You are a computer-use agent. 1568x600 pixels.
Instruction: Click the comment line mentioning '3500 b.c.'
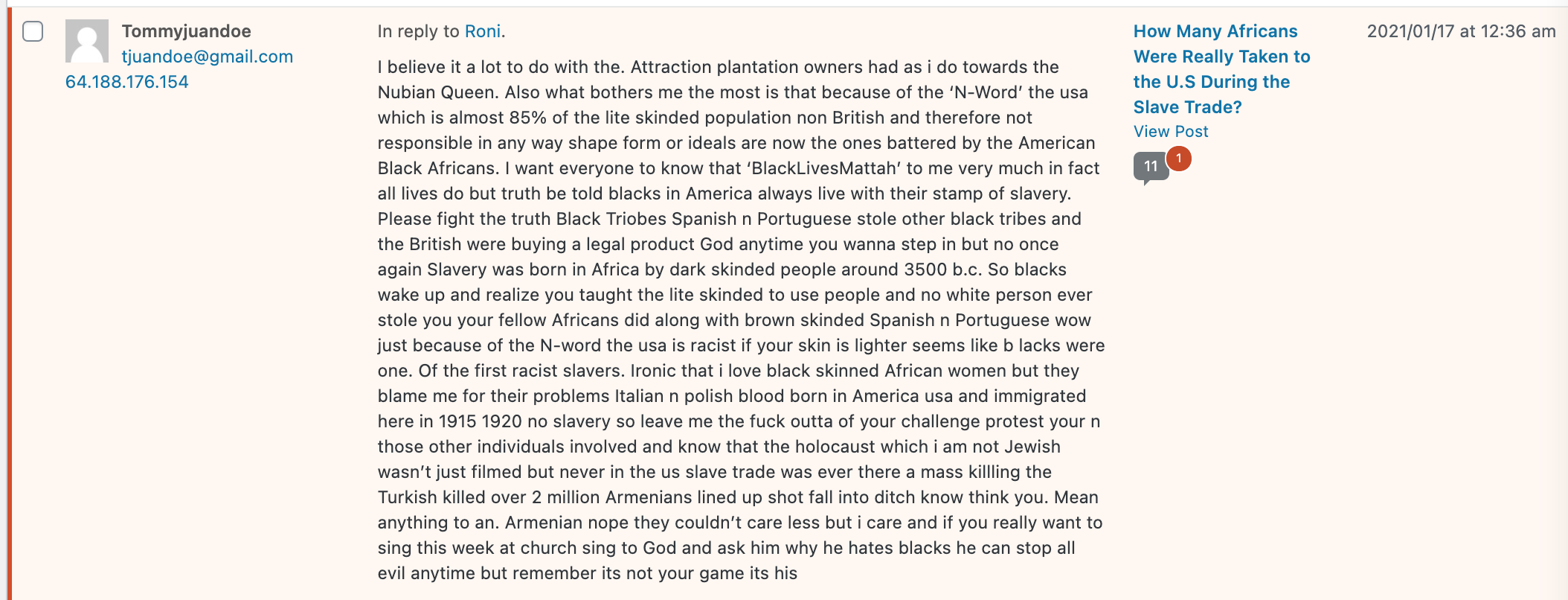(722, 269)
